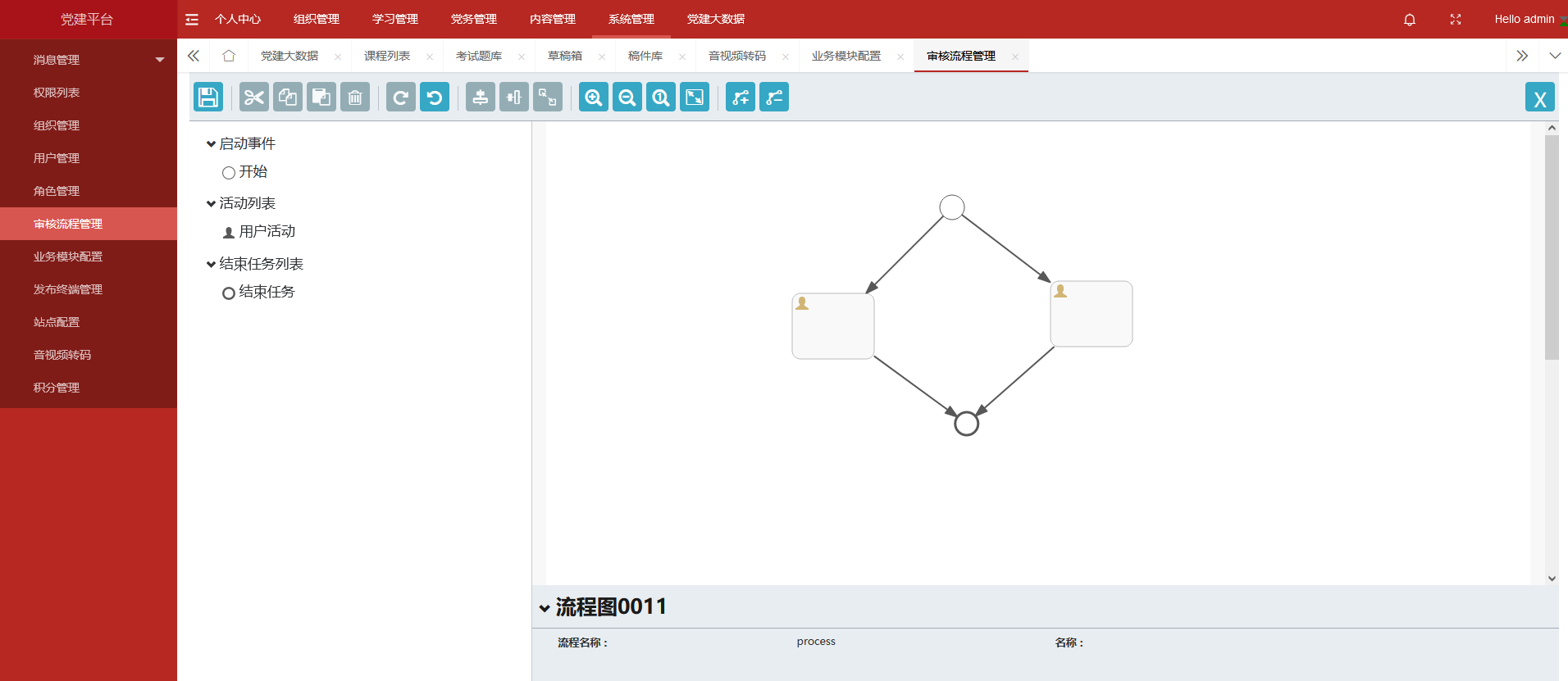Click the zoom to fit icon
Screen dimensions: 1568x681
coord(695,98)
